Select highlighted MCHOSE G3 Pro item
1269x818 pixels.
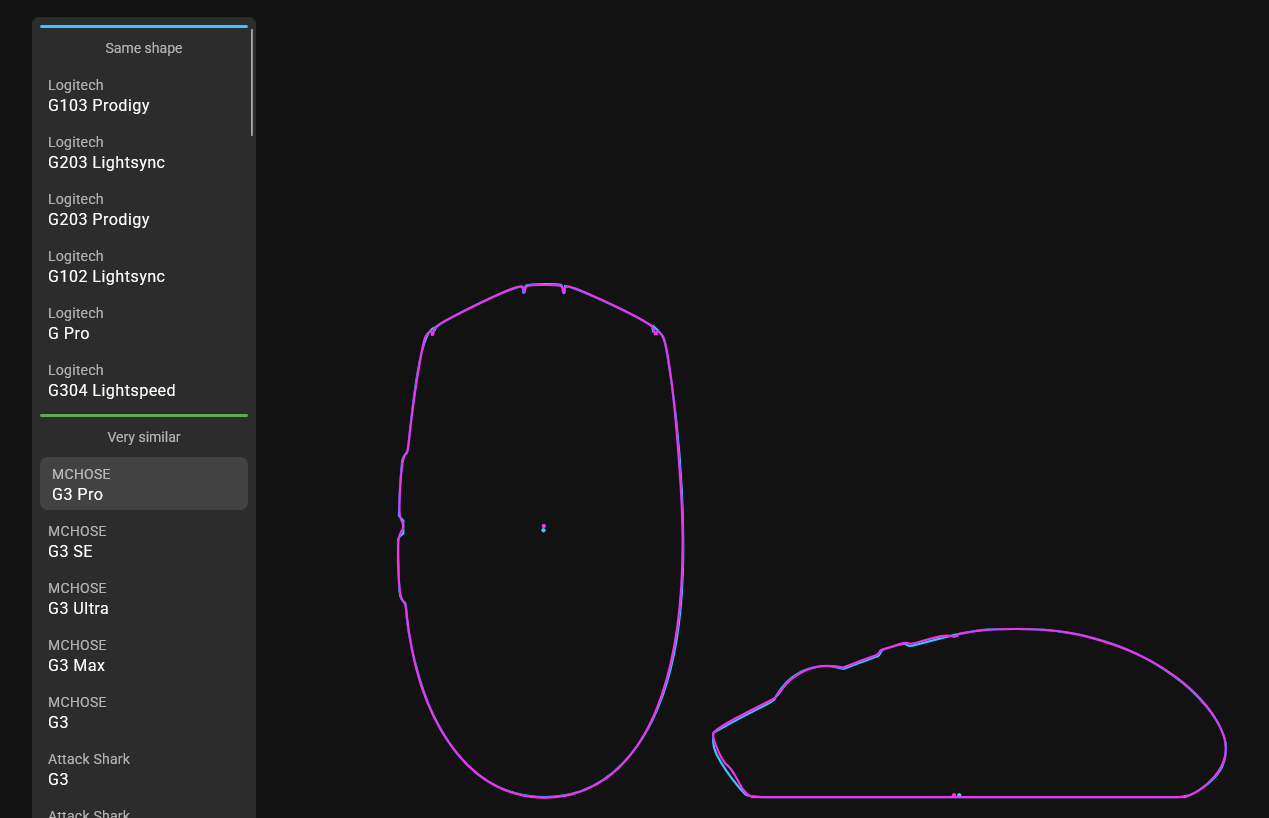click(144, 484)
